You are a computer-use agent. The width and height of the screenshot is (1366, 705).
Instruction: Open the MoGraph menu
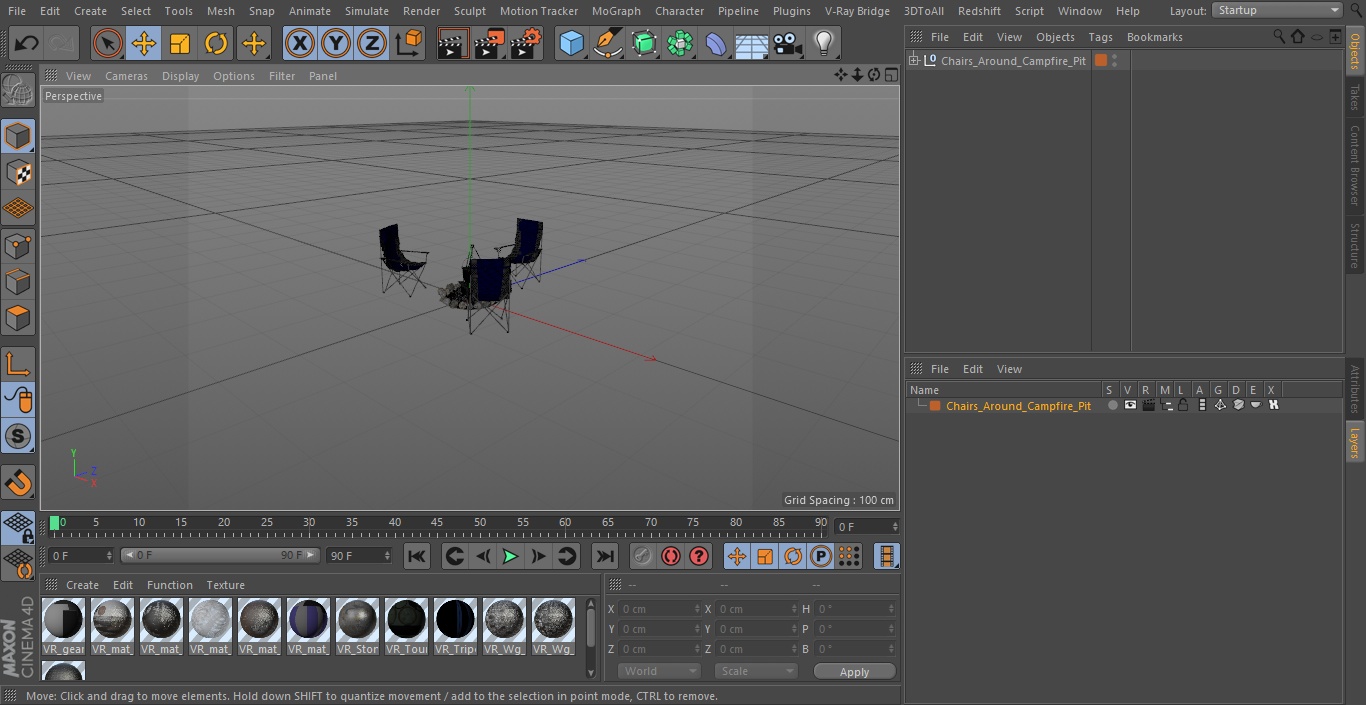(616, 11)
